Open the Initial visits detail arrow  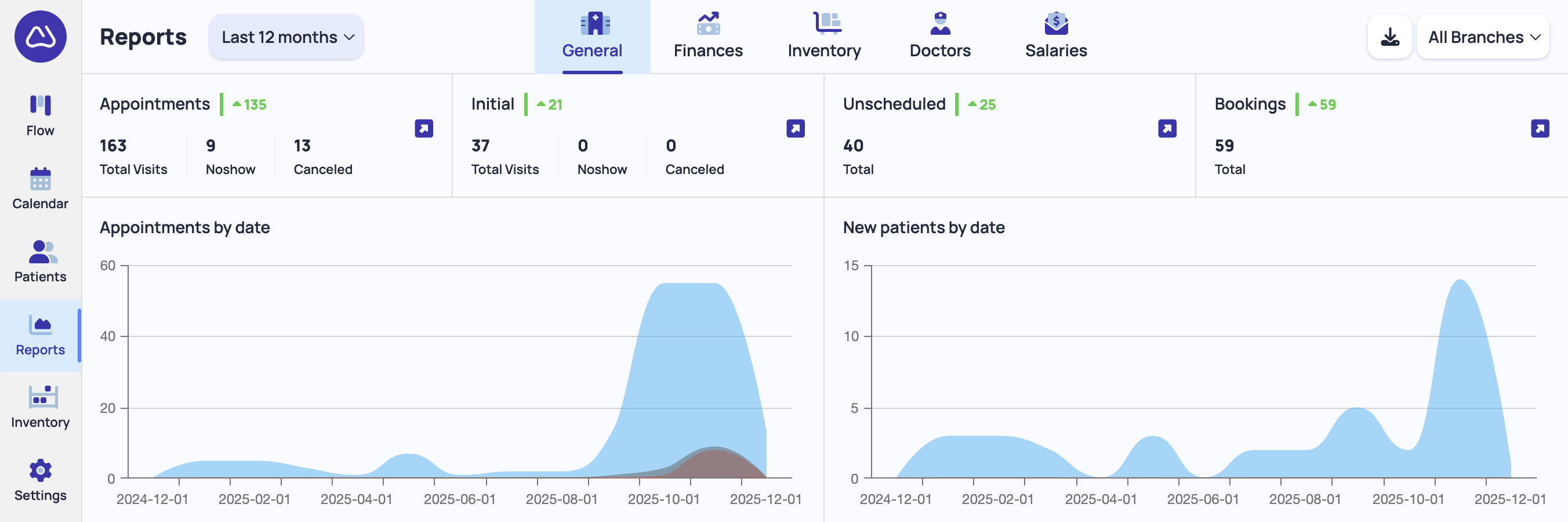pyautogui.click(x=795, y=129)
